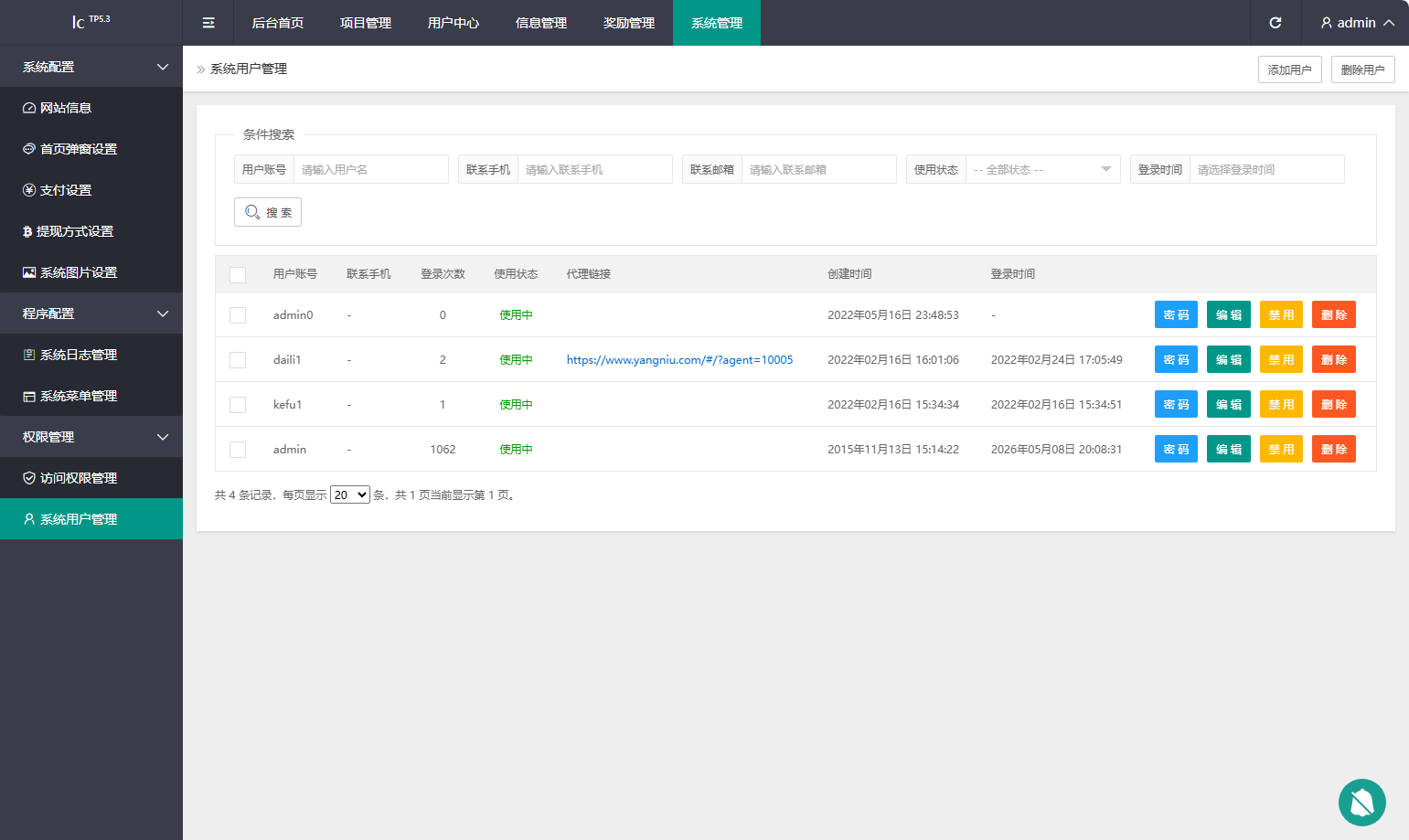Click the refresh icon in top bar
Image resolution: width=1409 pixels, height=840 pixels.
click(x=1276, y=23)
